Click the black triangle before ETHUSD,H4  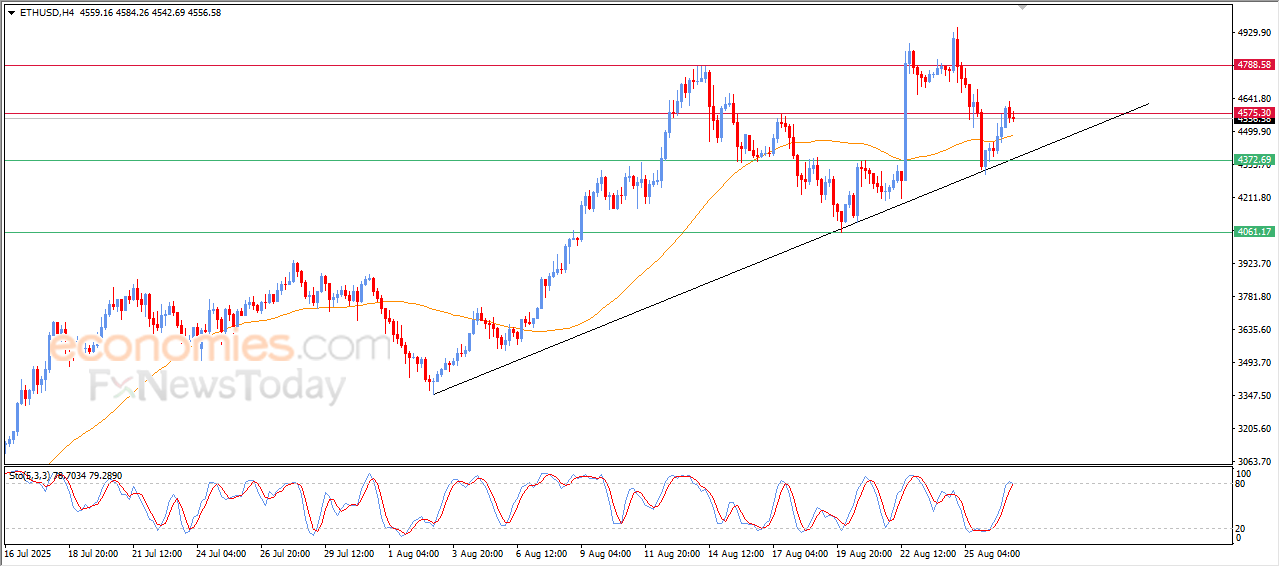[11, 13]
